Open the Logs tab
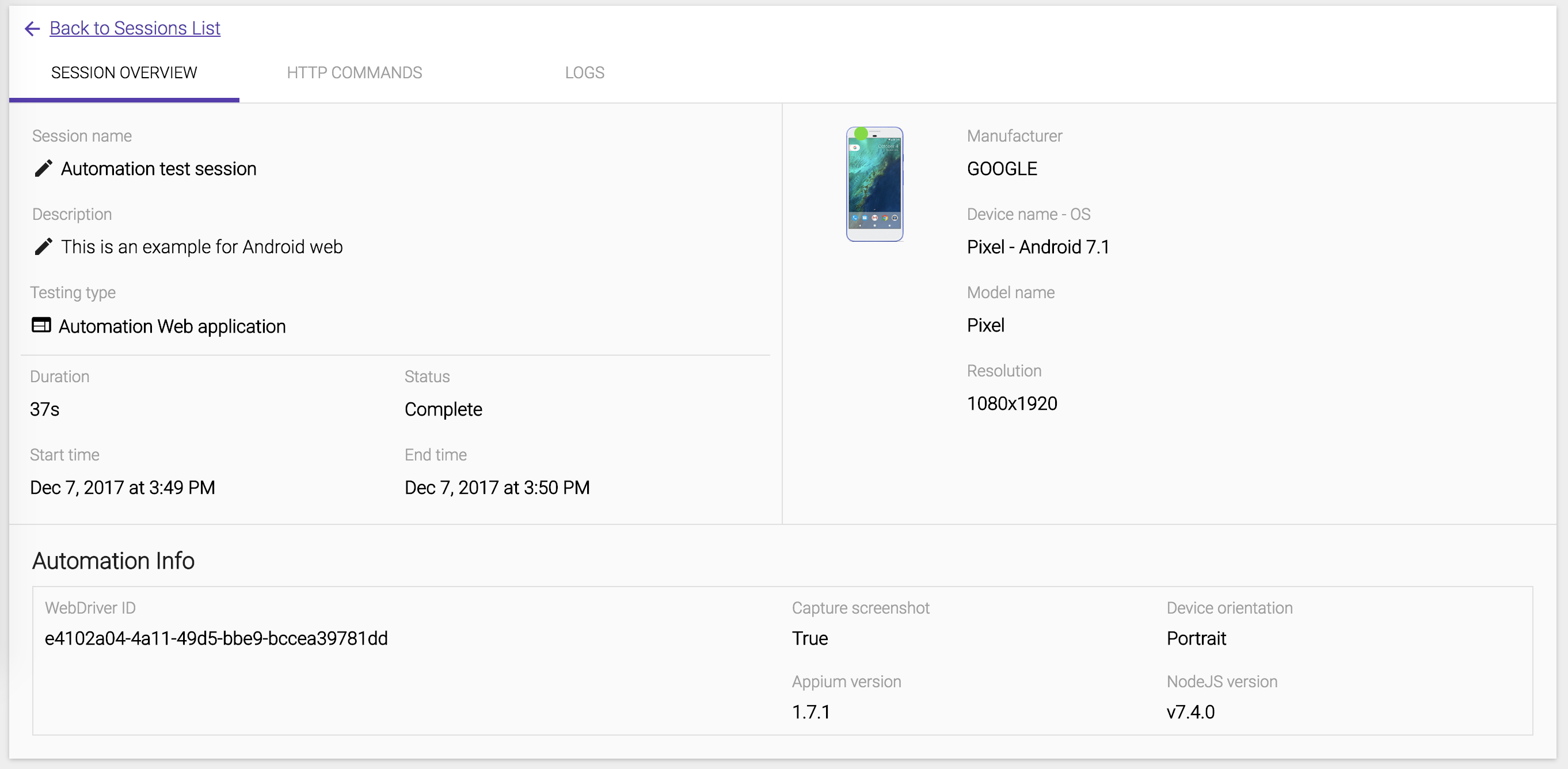The height and width of the screenshot is (769, 1568). tap(584, 73)
